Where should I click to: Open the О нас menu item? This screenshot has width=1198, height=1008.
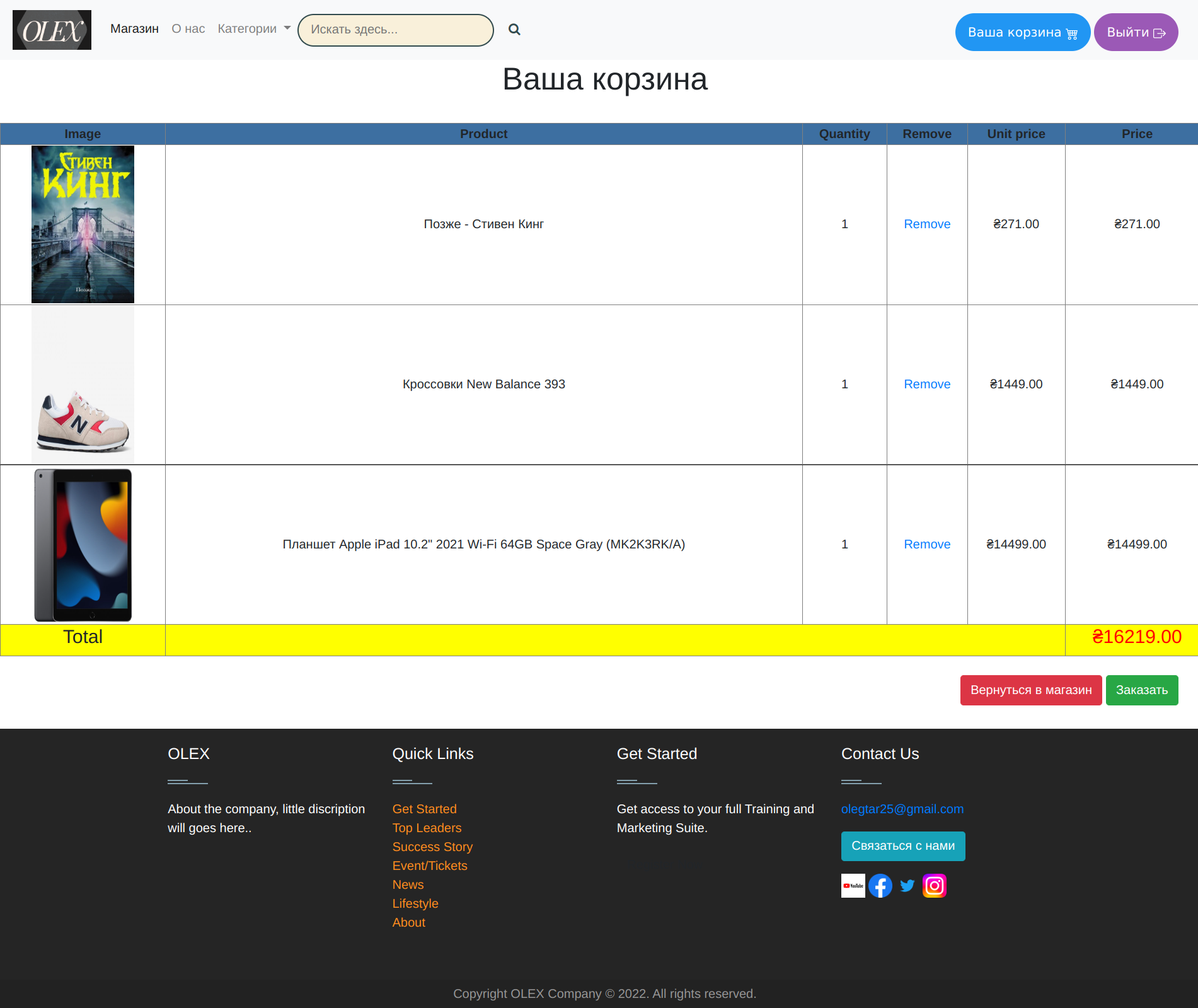pyautogui.click(x=187, y=28)
